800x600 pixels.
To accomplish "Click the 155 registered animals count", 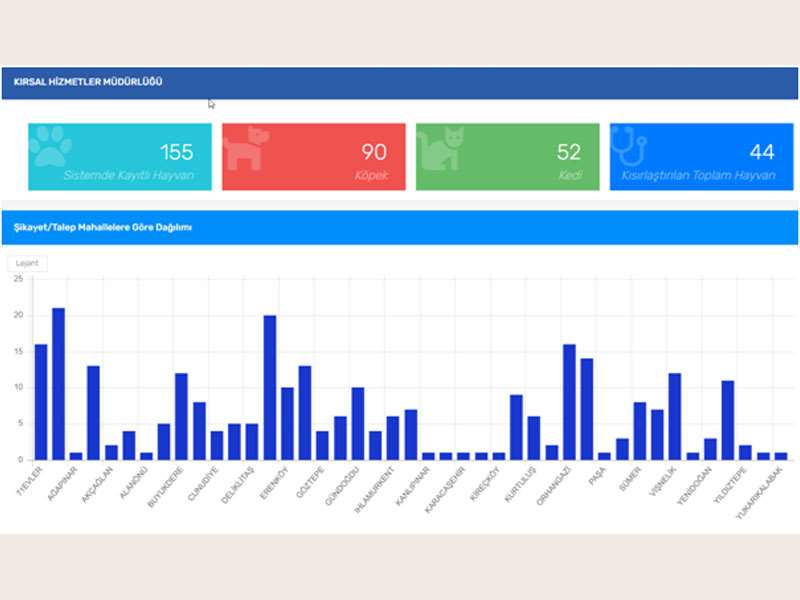I will click(177, 152).
